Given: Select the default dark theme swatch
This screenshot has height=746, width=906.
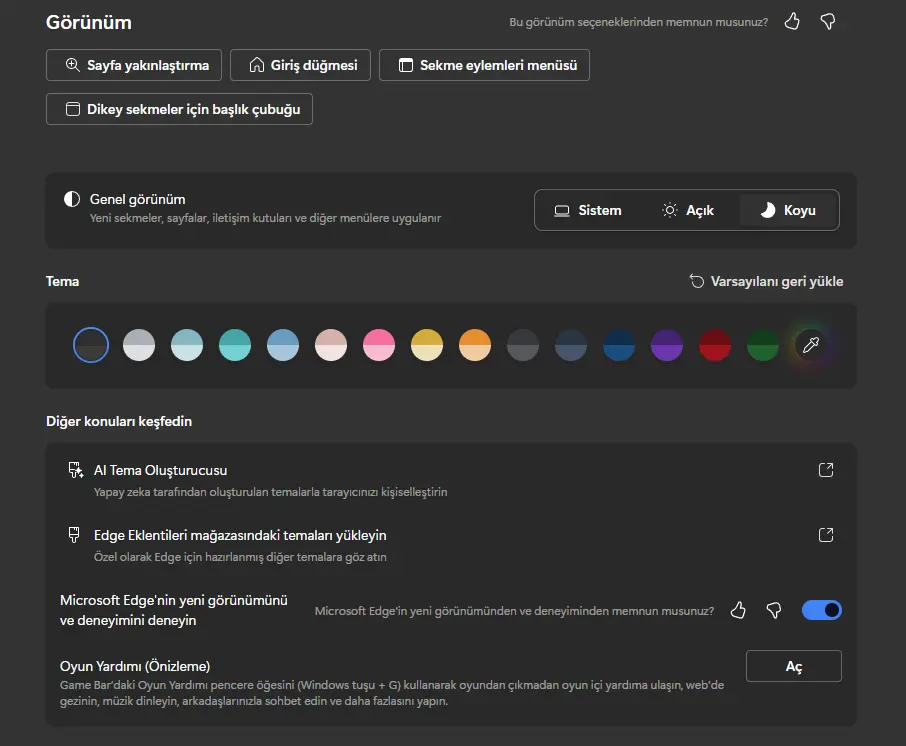Looking at the screenshot, I should point(91,345).
